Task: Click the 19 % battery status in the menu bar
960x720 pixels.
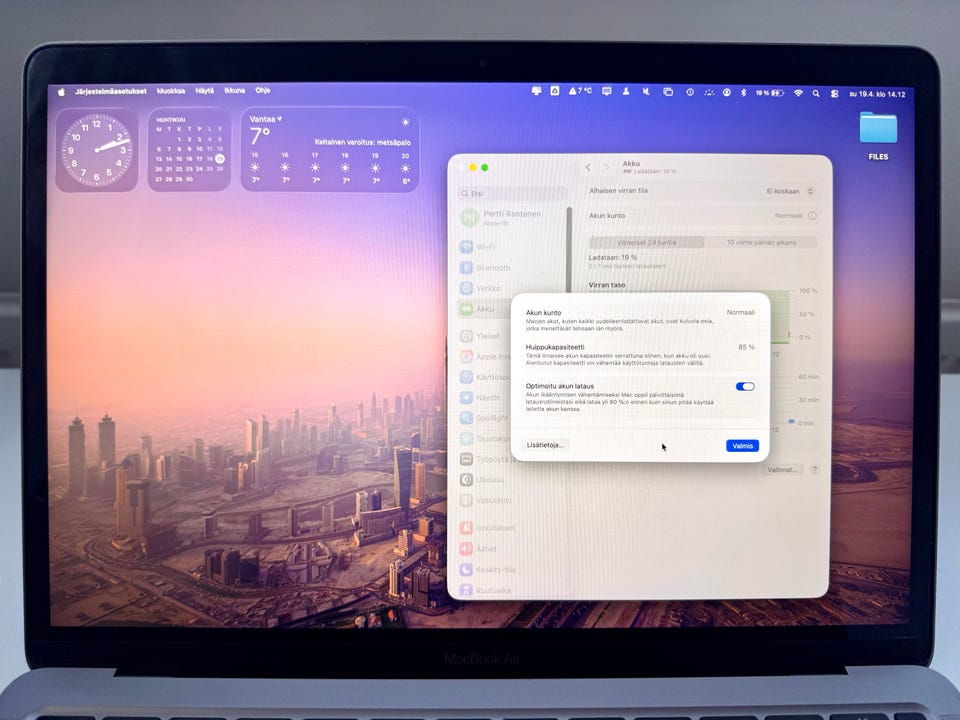Action: click(769, 93)
